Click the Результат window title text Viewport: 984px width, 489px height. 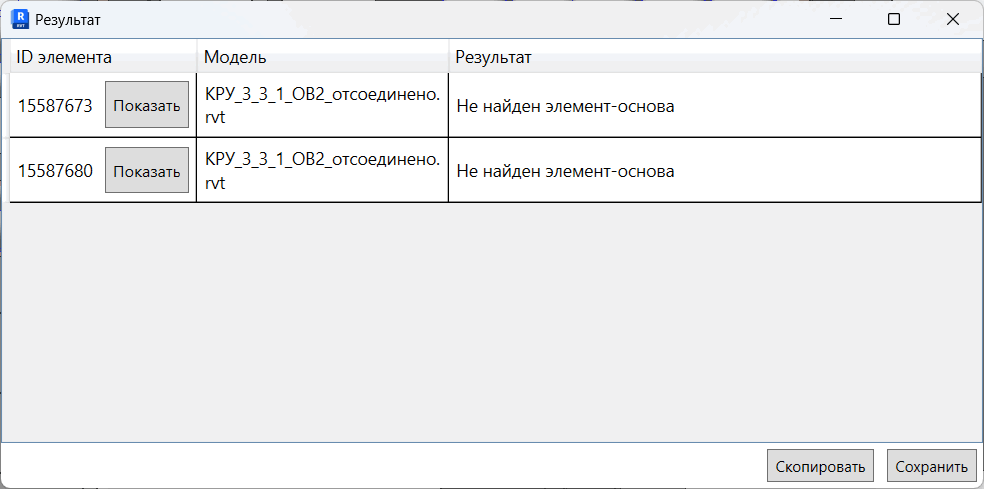[68, 19]
